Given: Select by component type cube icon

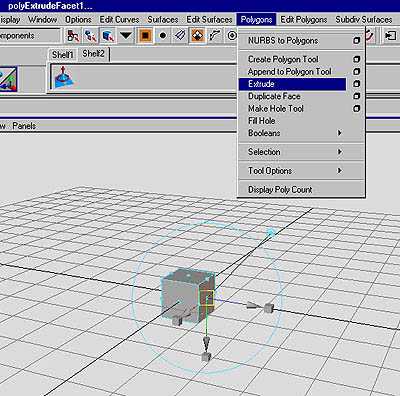Looking at the screenshot, I should point(108,35).
